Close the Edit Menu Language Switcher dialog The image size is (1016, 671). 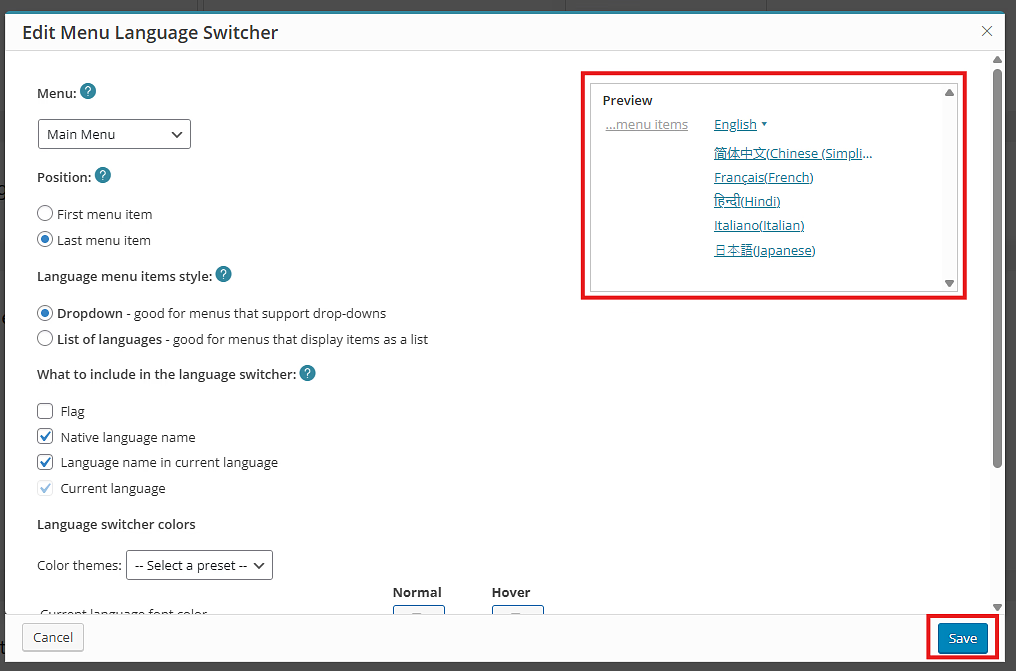pyautogui.click(x=987, y=31)
